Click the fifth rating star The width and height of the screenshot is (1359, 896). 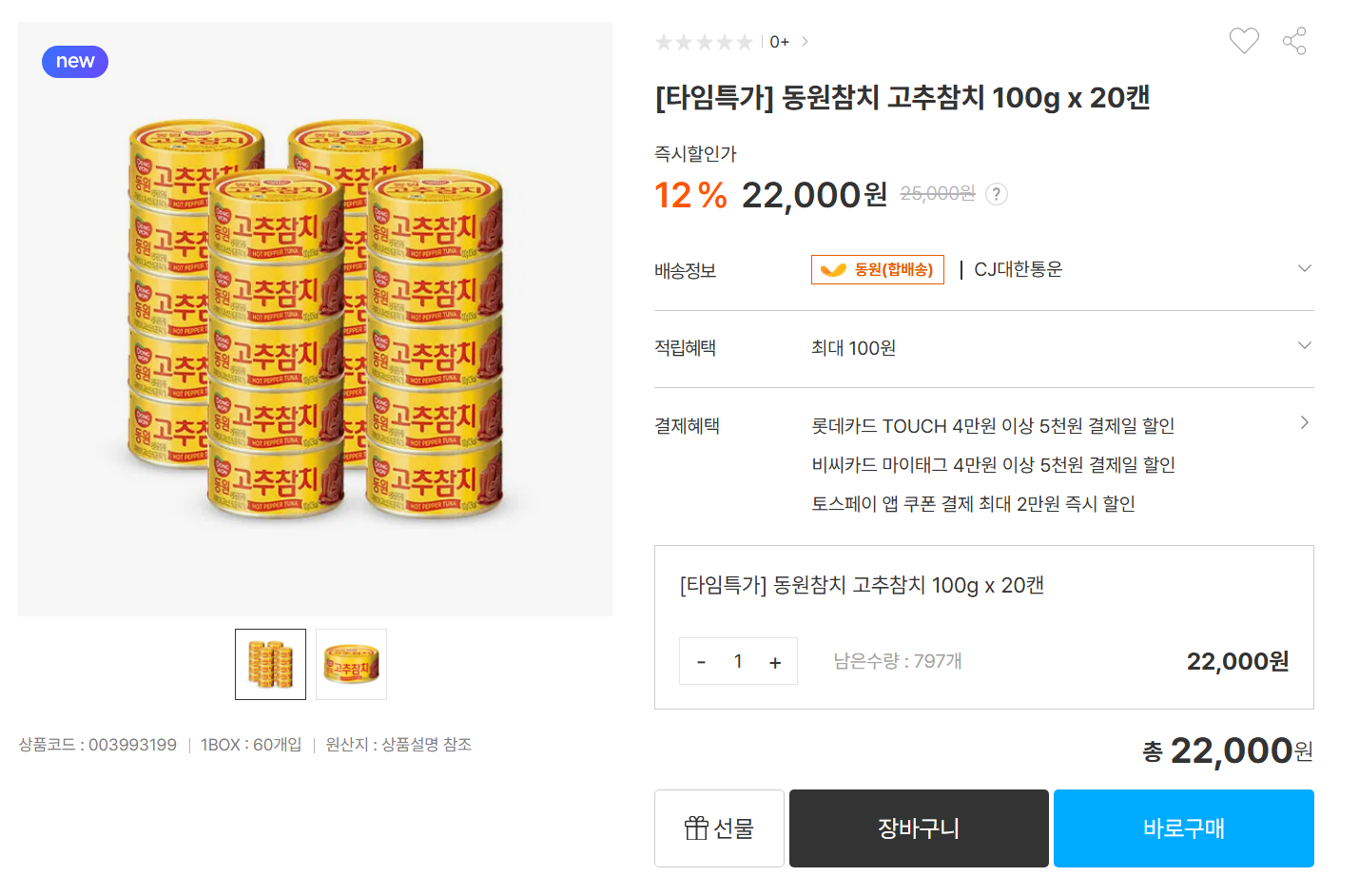point(745,41)
